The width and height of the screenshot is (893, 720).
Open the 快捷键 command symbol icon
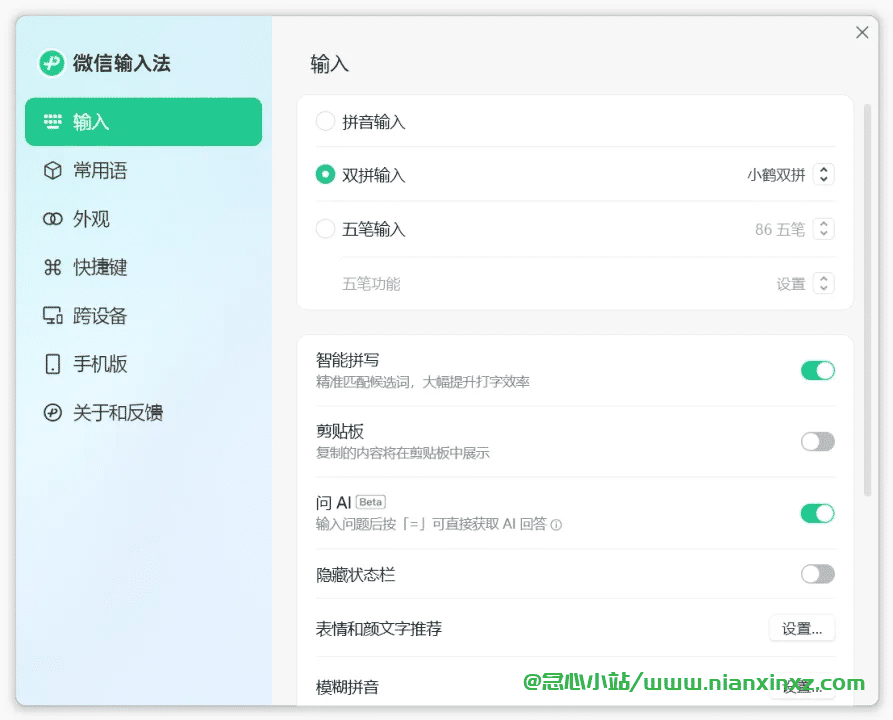[52, 267]
